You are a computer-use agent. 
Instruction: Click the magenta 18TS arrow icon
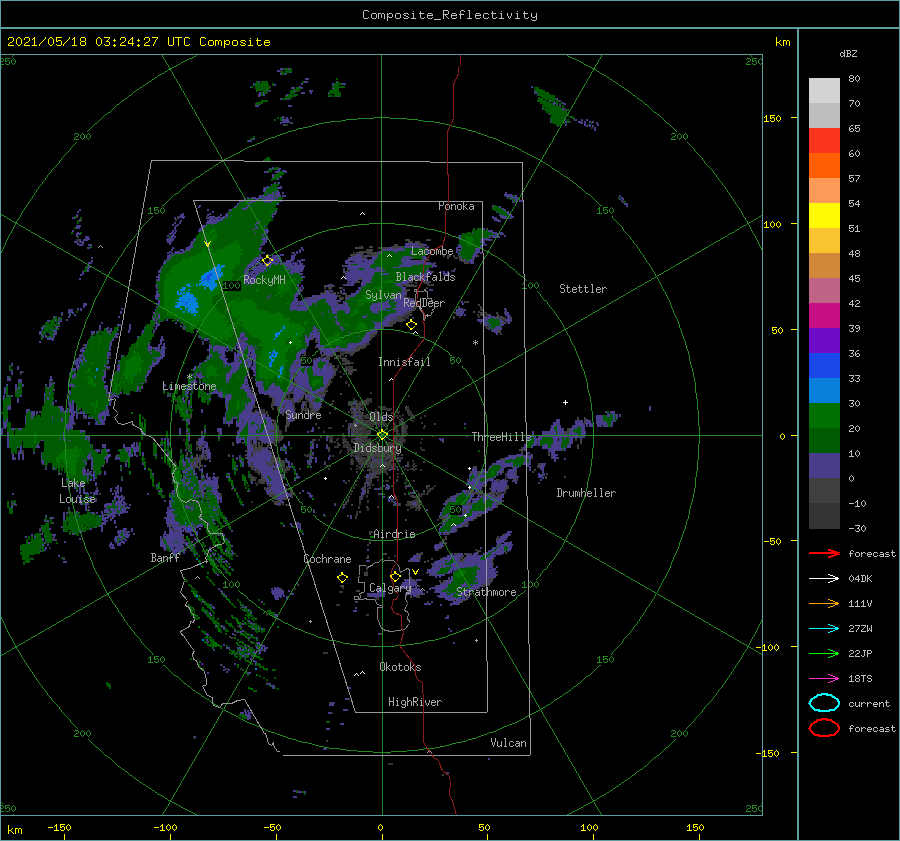click(824, 679)
